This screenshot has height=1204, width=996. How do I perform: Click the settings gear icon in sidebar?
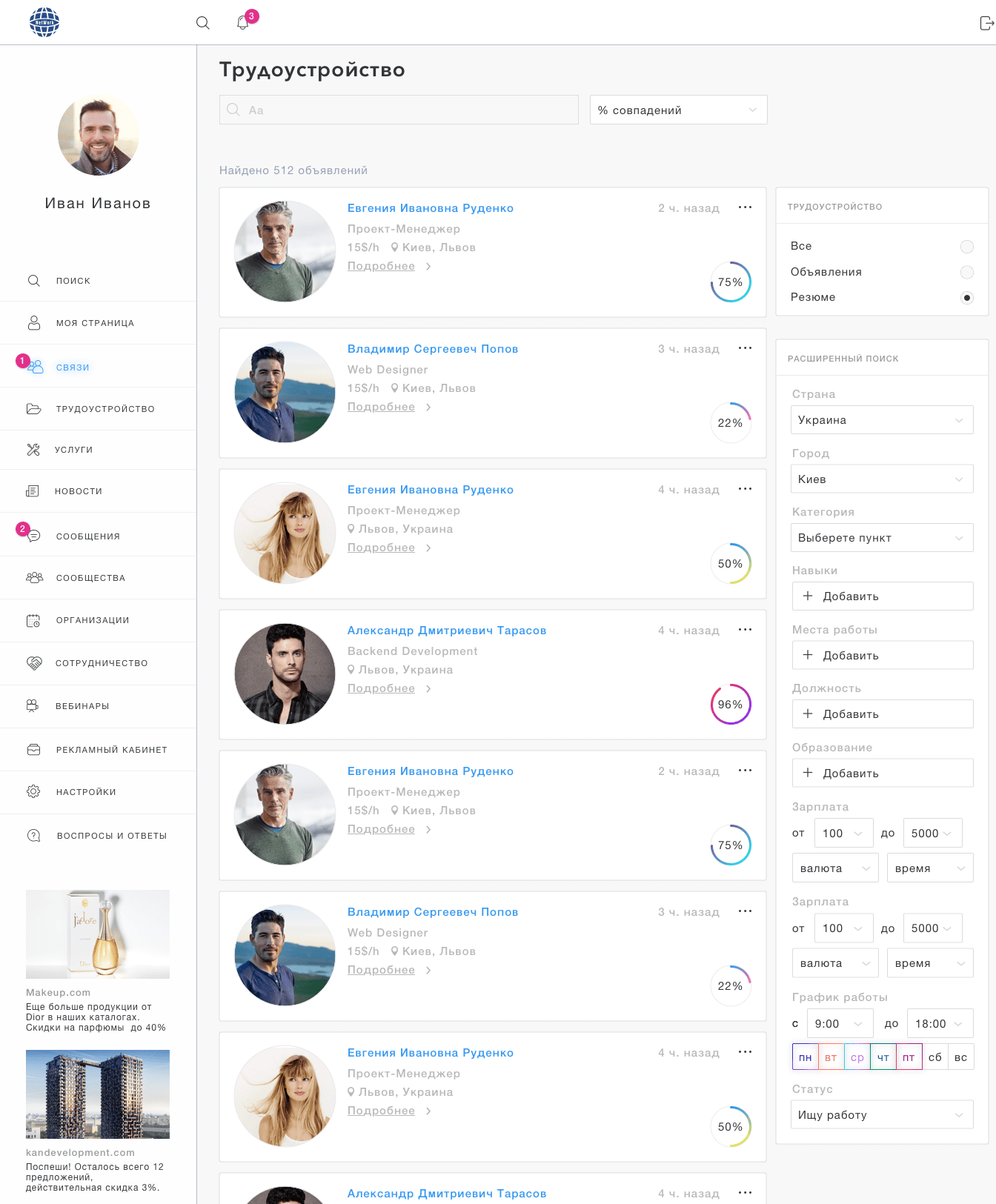pos(33,792)
